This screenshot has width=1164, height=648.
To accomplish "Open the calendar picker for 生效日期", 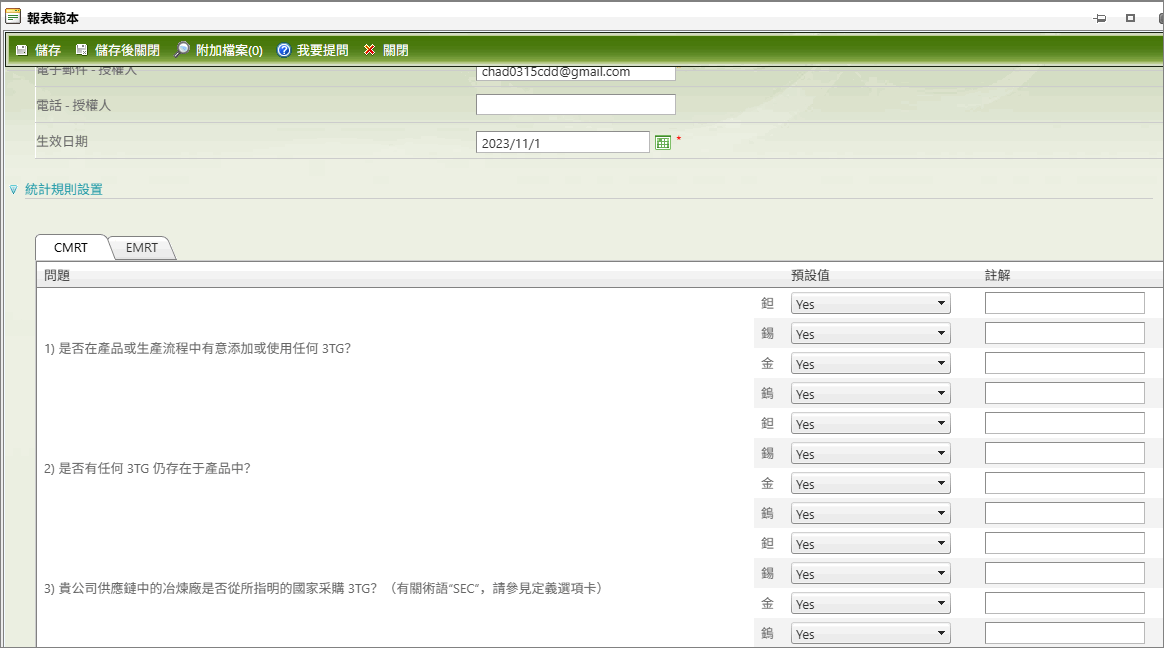I will (x=662, y=143).
